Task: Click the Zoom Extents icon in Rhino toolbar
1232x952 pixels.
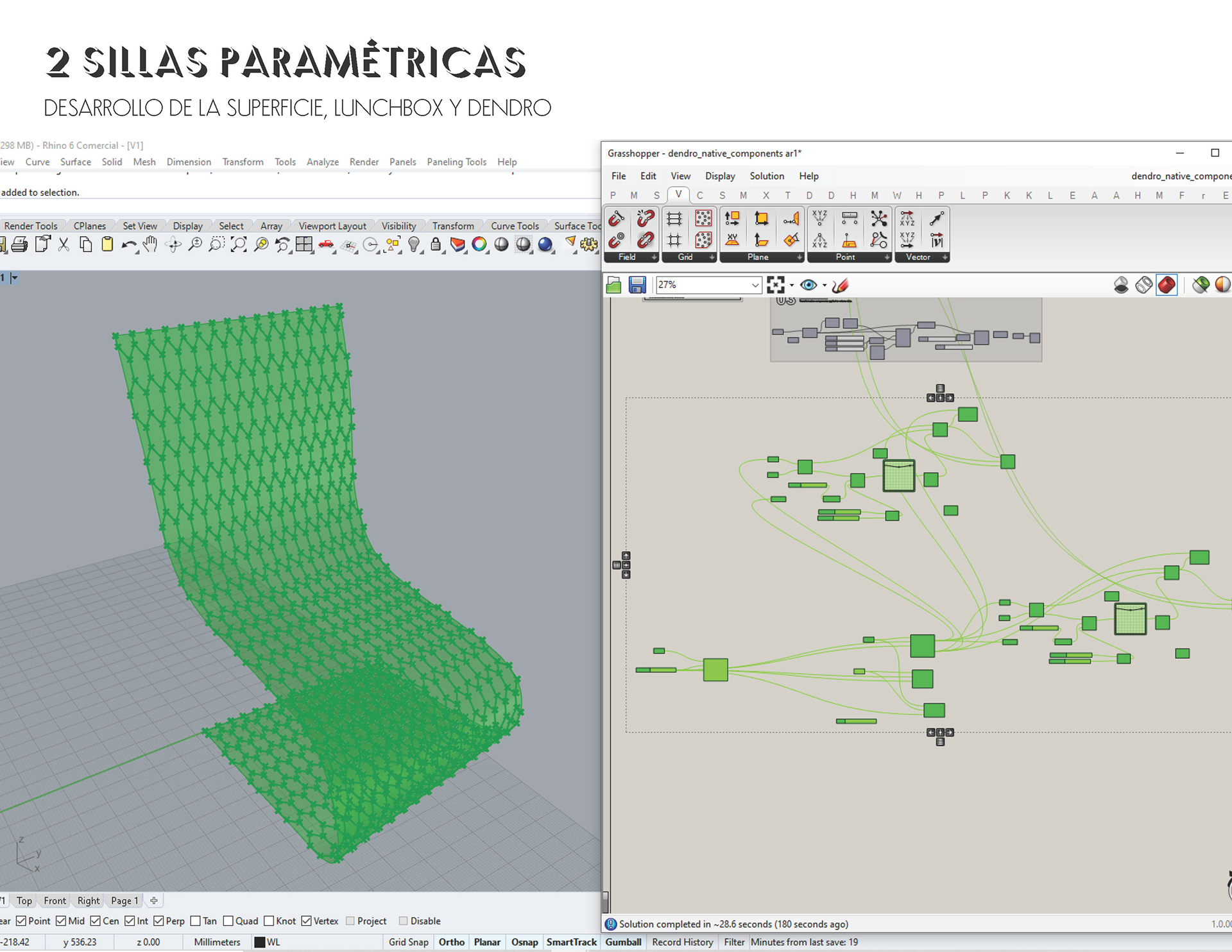Action: (x=239, y=244)
